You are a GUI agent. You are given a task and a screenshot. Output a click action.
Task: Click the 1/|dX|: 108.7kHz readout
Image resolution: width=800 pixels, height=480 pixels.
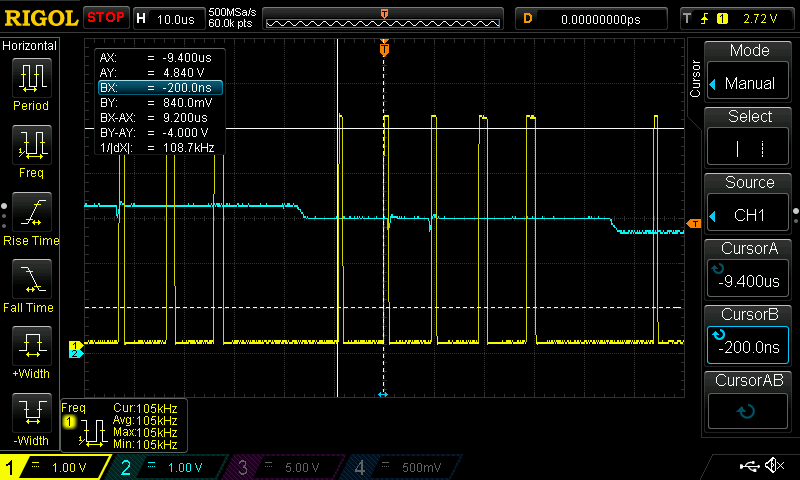coord(157,148)
